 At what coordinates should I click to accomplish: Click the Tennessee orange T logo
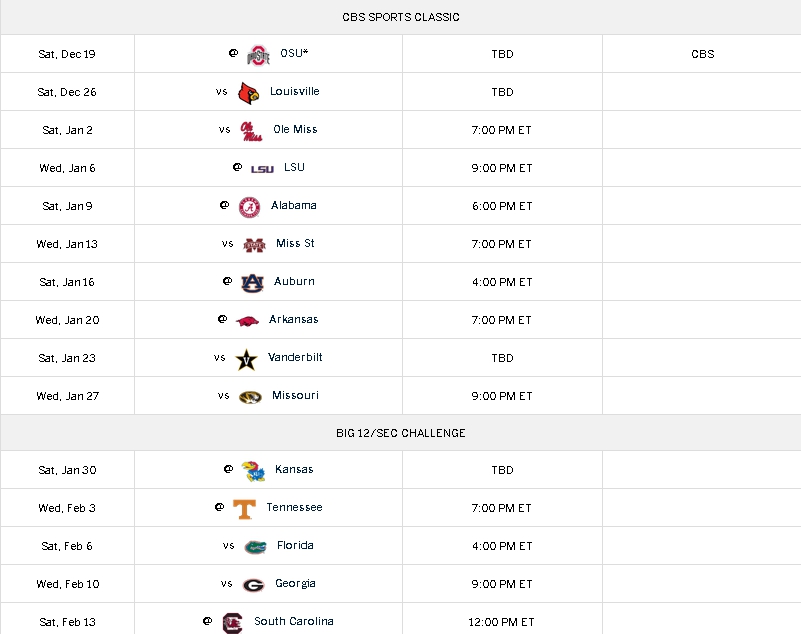[x=244, y=509]
